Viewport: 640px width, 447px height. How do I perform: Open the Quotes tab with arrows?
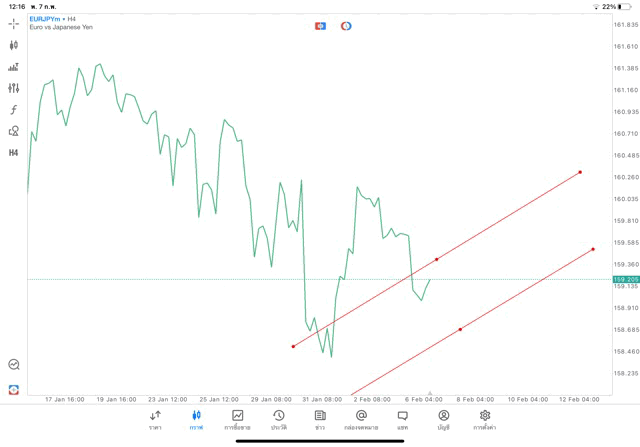point(155,419)
